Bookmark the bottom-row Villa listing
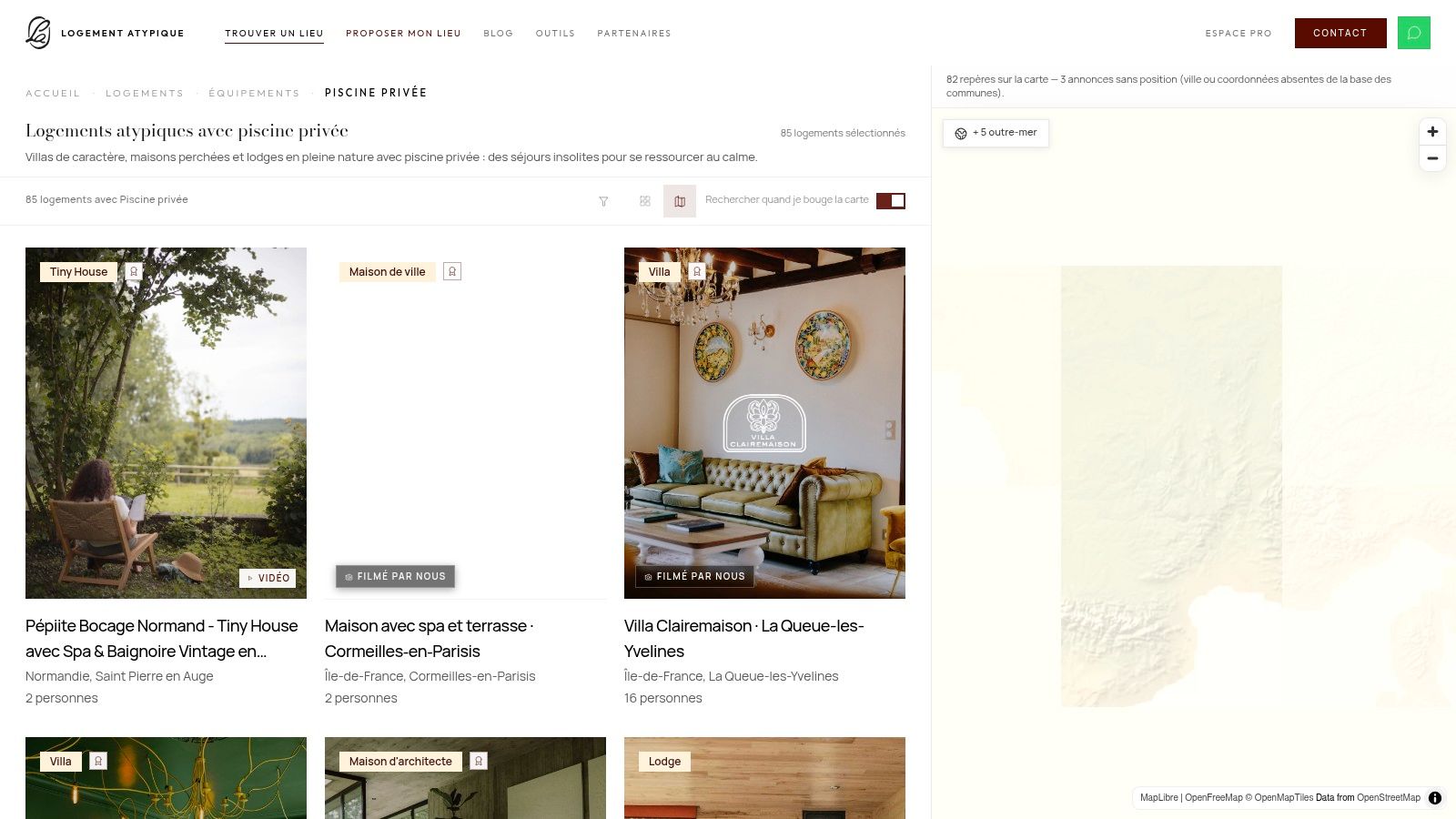The image size is (1456, 819). [x=98, y=761]
